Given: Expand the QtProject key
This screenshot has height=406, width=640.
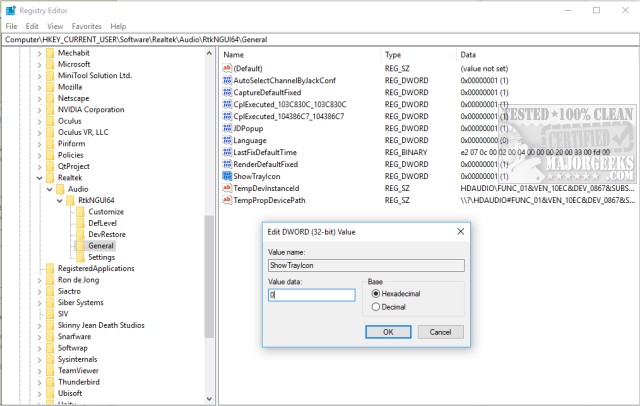Looking at the screenshot, I should (39, 167).
